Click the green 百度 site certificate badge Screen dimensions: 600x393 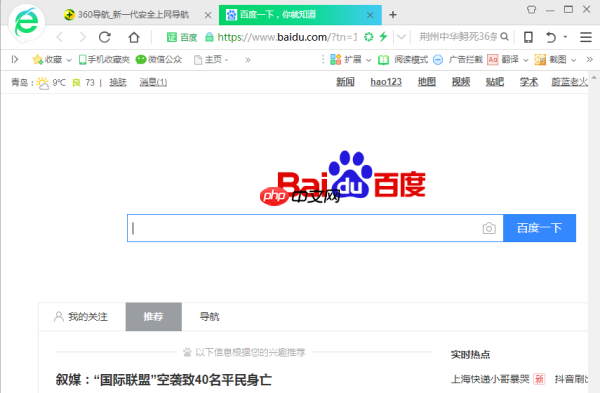click(182, 37)
